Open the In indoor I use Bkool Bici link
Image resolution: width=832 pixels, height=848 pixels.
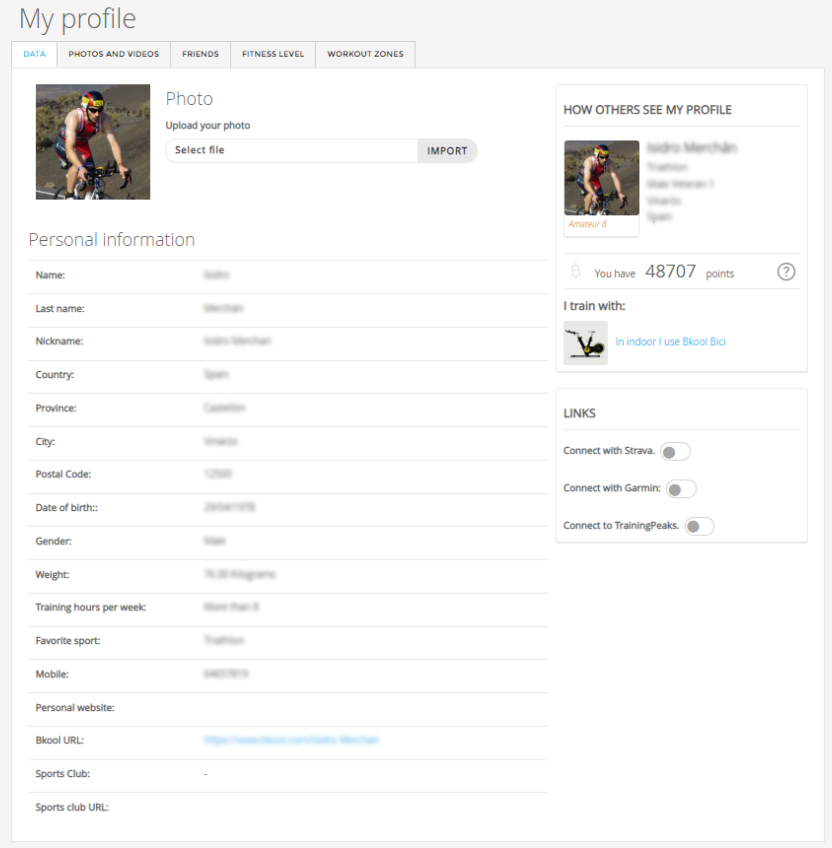670,342
